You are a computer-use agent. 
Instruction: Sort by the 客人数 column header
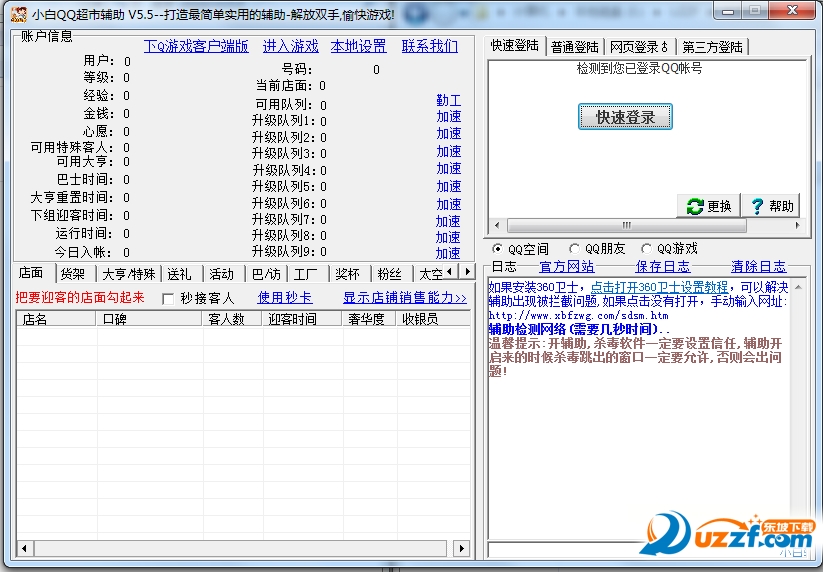click(231, 319)
